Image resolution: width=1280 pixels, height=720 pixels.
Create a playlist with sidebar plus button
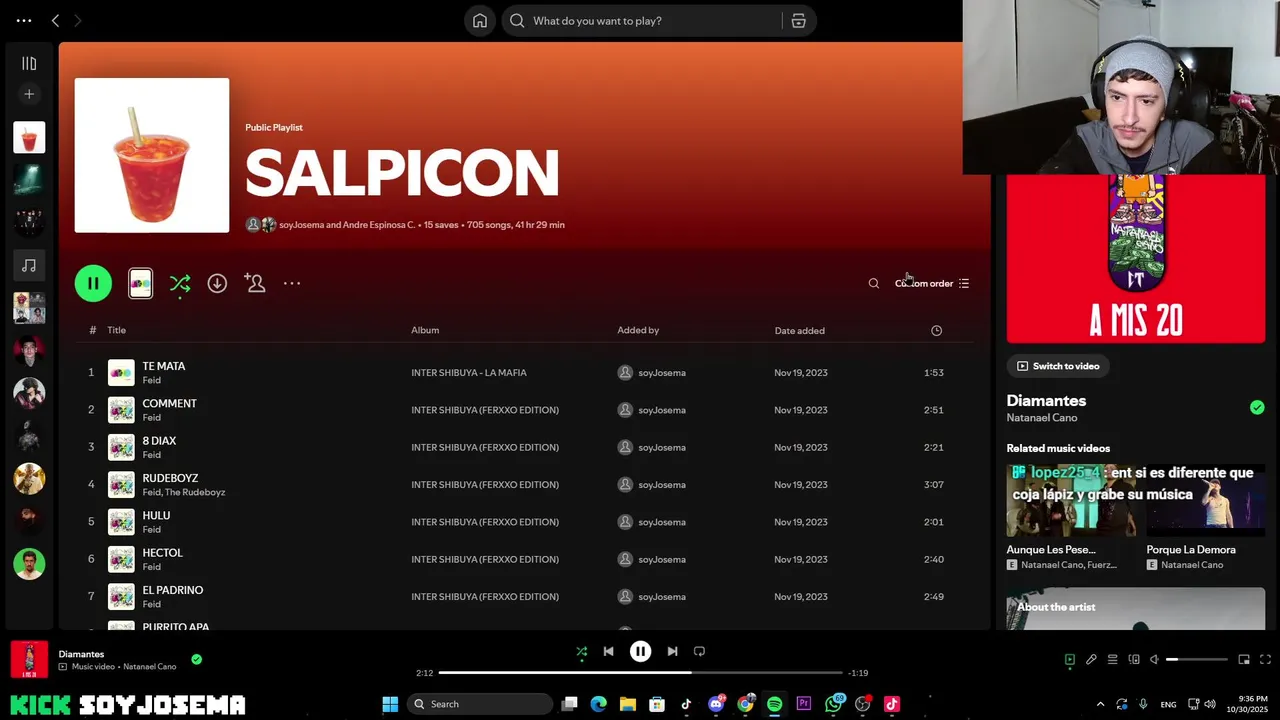tap(29, 94)
